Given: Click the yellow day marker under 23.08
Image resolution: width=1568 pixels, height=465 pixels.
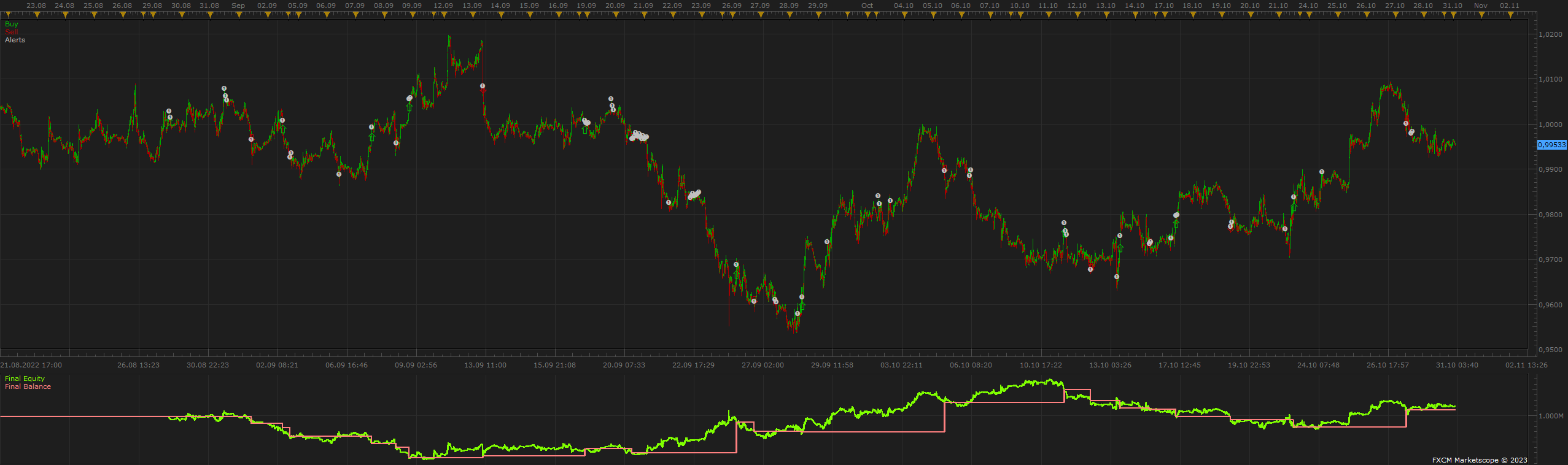Looking at the screenshot, I should [x=36, y=15].
